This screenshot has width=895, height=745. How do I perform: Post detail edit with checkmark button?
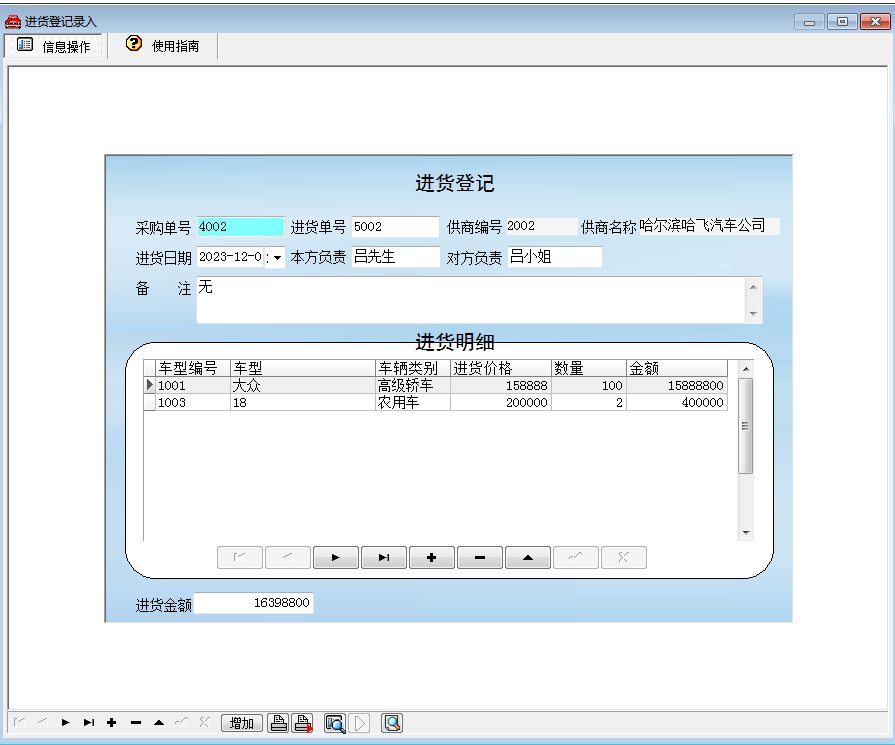pyautogui.click(x=575, y=557)
